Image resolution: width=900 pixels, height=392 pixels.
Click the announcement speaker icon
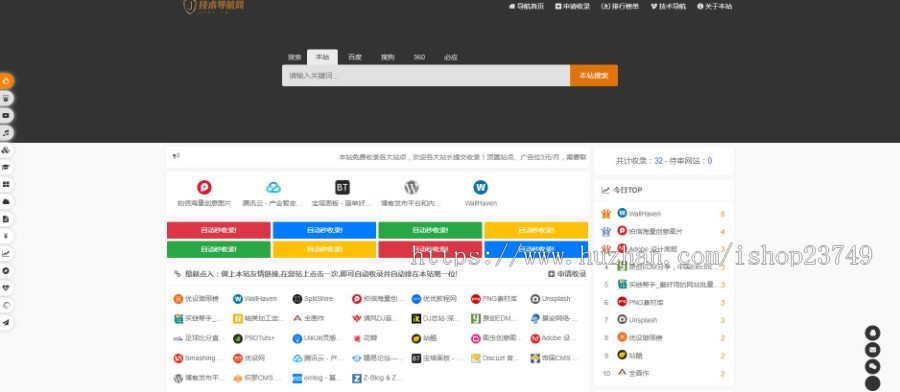pos(176,156)
